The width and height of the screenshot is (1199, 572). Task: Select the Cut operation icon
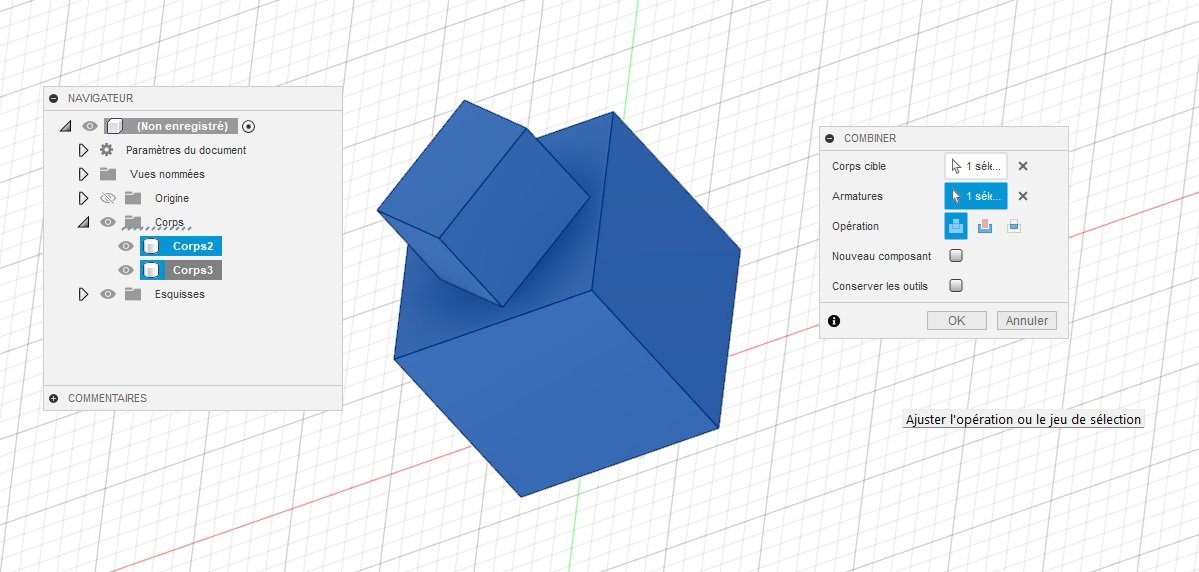[985, 226]
